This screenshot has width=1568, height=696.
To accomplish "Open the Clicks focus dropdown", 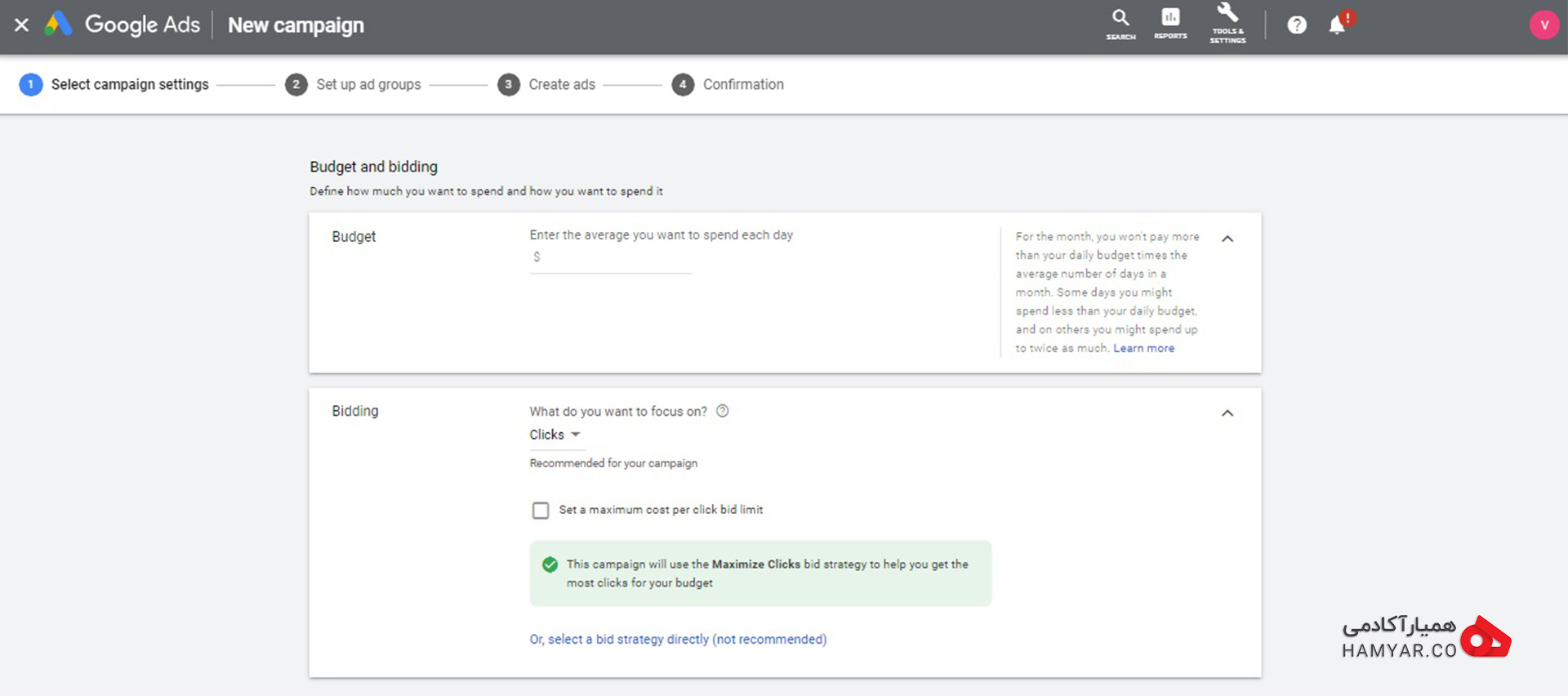I will [555, 435].
